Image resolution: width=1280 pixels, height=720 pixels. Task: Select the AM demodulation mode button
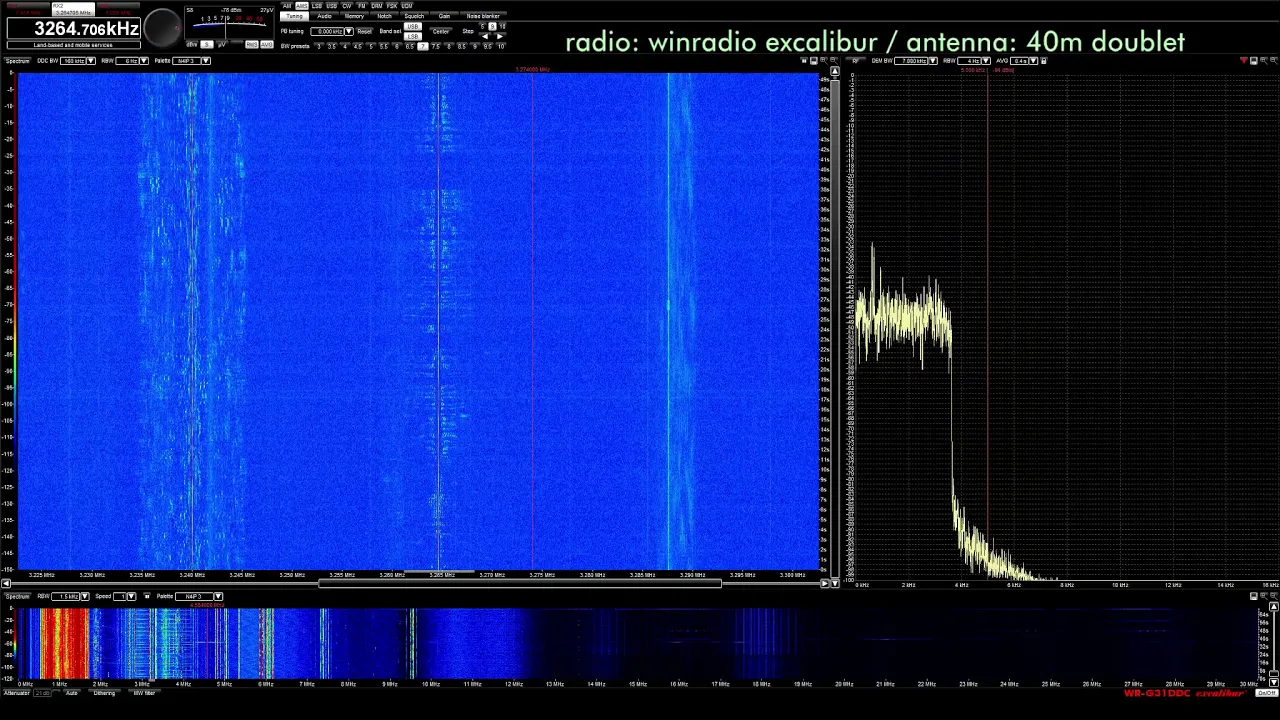tap(287, 5)
